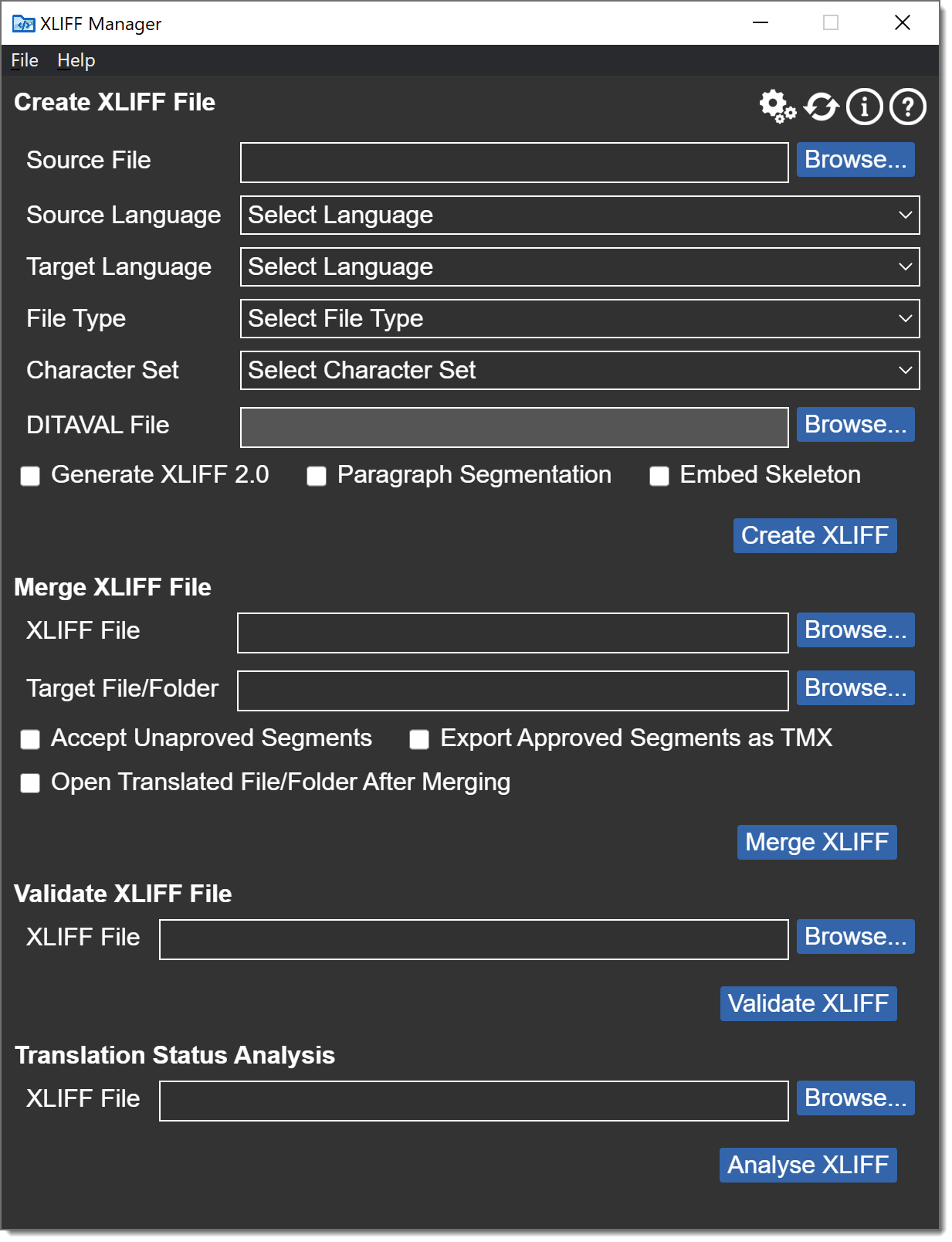Click the Analyse XLIFF button
This screenshot has width=952, height=1242.
coord(808,1165)
